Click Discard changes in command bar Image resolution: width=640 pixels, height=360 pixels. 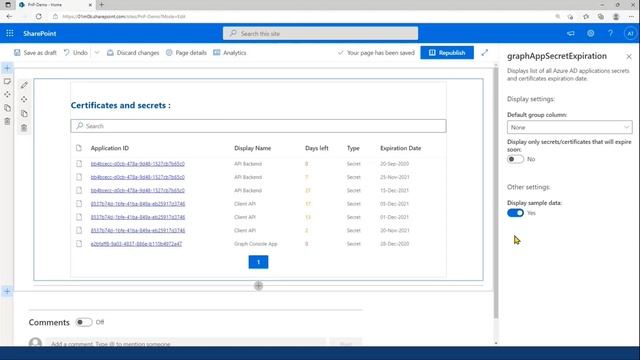pyautogui.click(x=133, y=53)
